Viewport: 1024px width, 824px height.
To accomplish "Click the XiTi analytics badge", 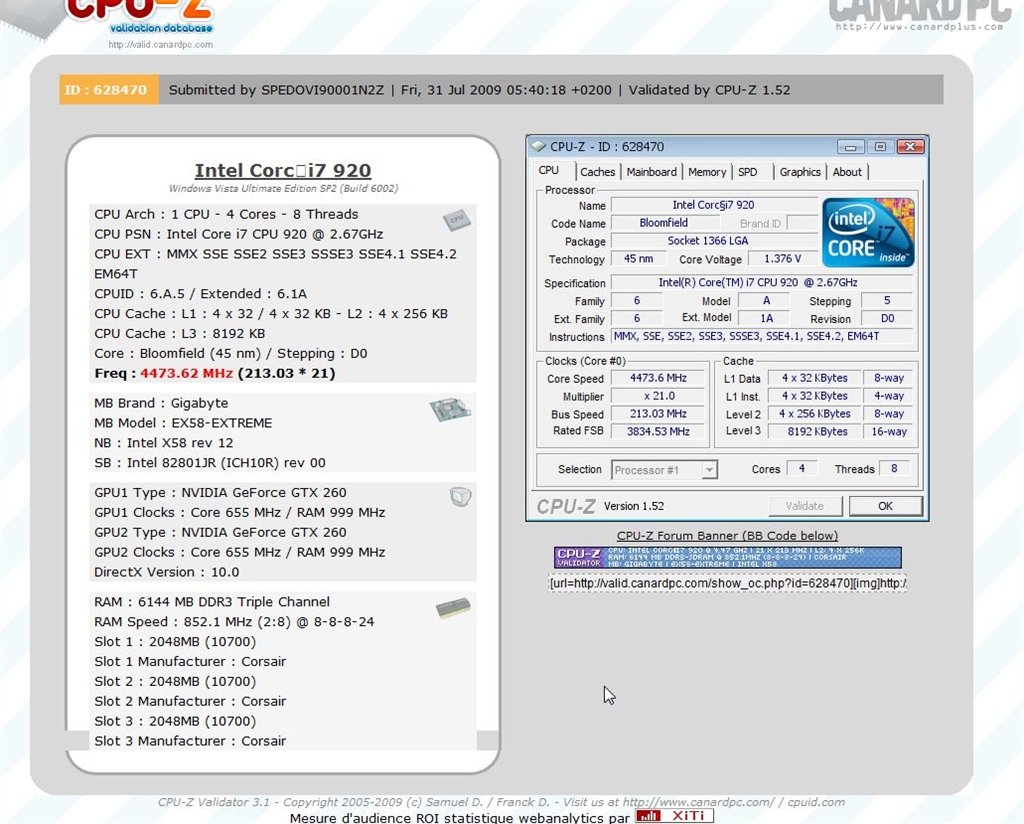I will pos(674,816).
